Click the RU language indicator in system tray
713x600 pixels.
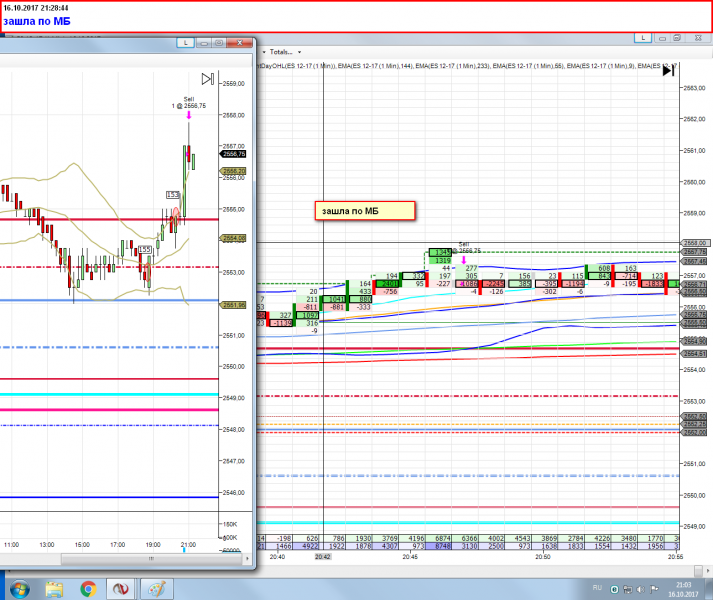[598, 588]
